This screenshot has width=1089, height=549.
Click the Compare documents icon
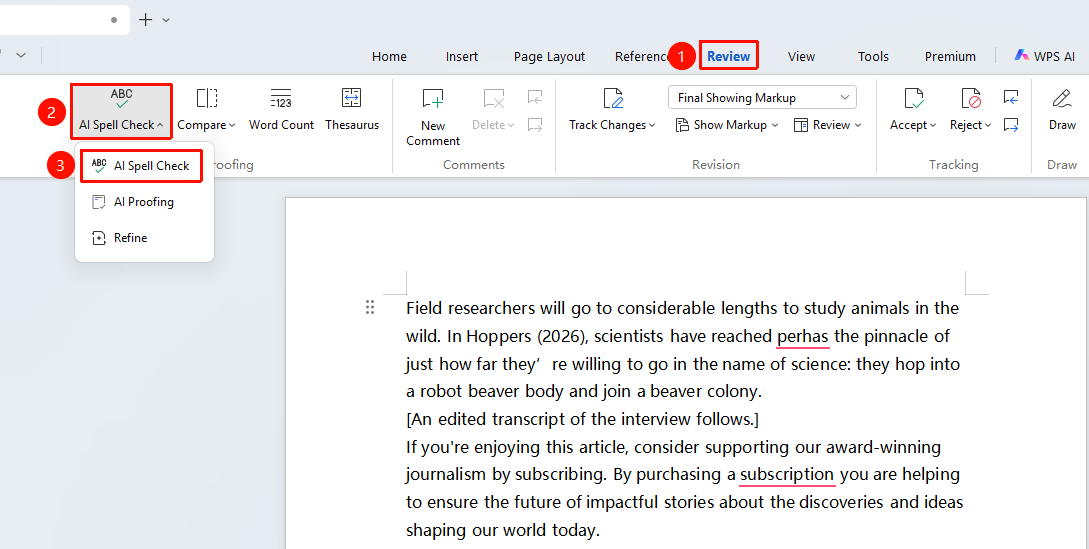207,98
